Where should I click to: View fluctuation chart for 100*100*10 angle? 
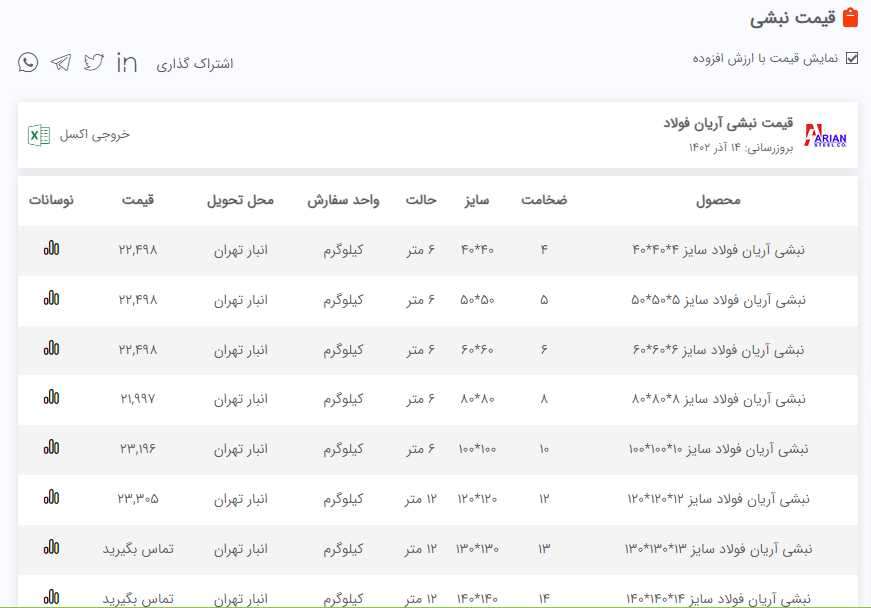pos(51,447)
